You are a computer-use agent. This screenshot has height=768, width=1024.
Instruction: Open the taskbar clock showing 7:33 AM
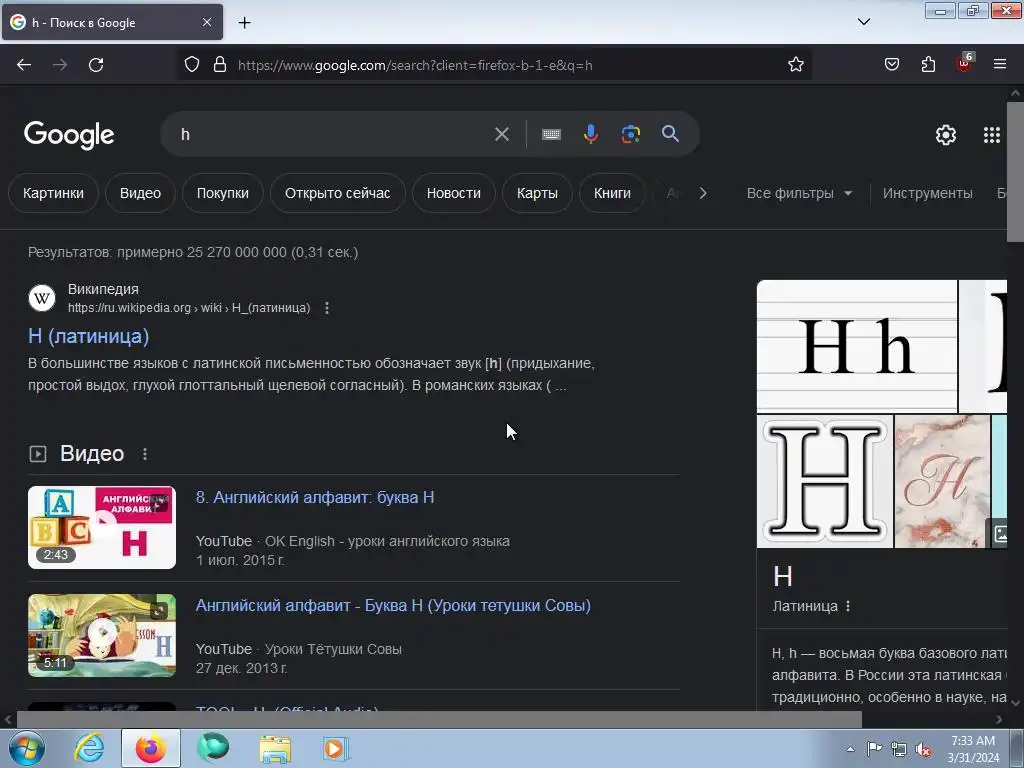(973, 749)
